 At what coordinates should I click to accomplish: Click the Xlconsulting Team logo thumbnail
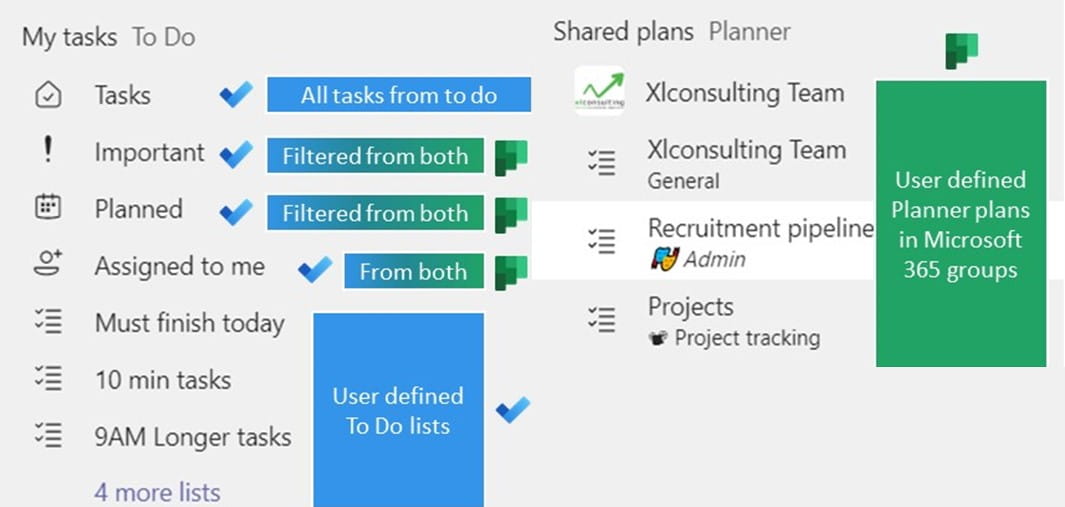600,92
